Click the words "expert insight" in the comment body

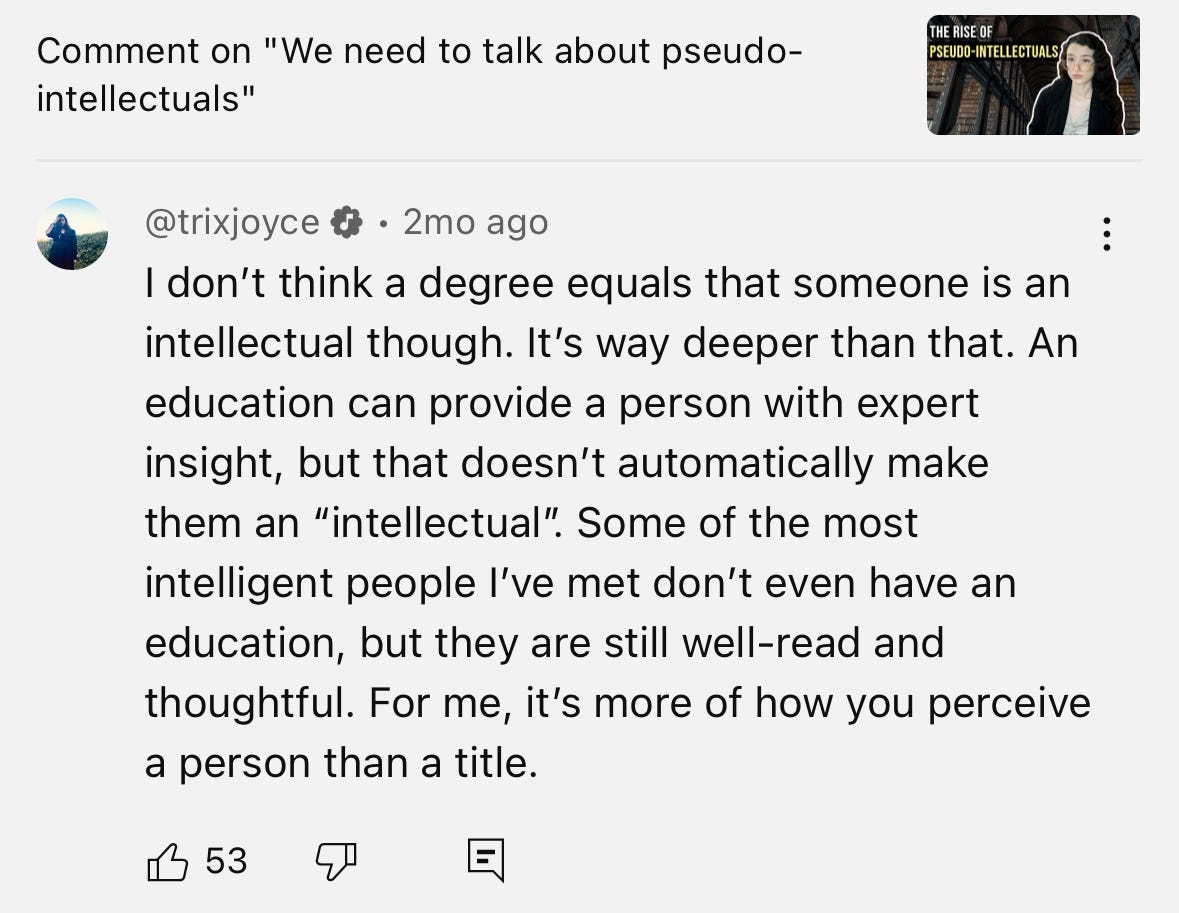pyautogui.click(x=900, y=403)
